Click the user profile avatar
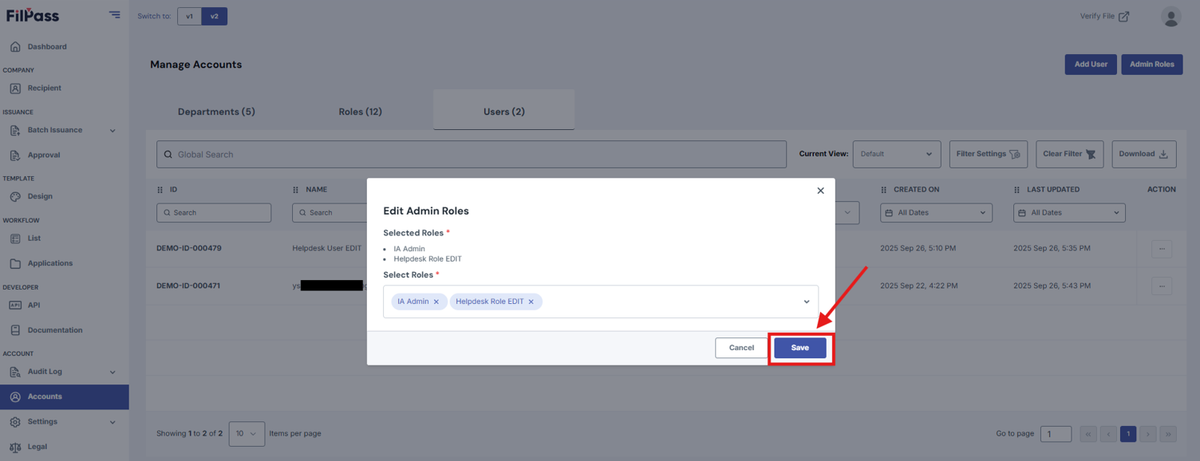 [1171, 16]
